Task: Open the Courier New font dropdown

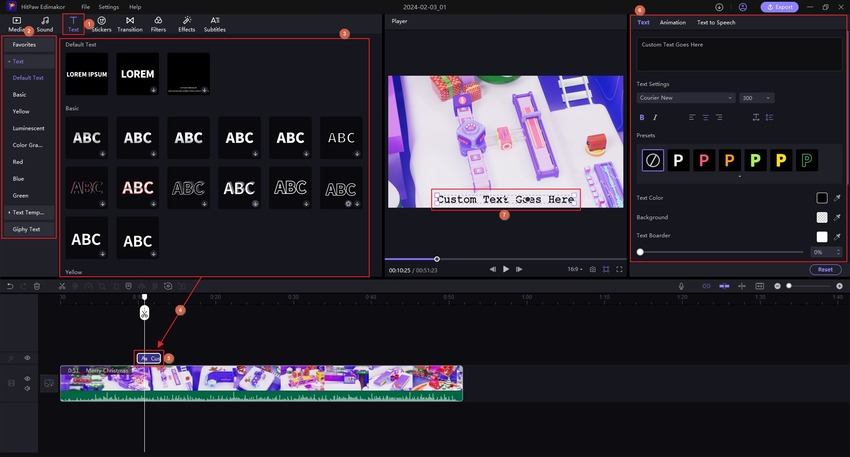Action: coord(685,98)
